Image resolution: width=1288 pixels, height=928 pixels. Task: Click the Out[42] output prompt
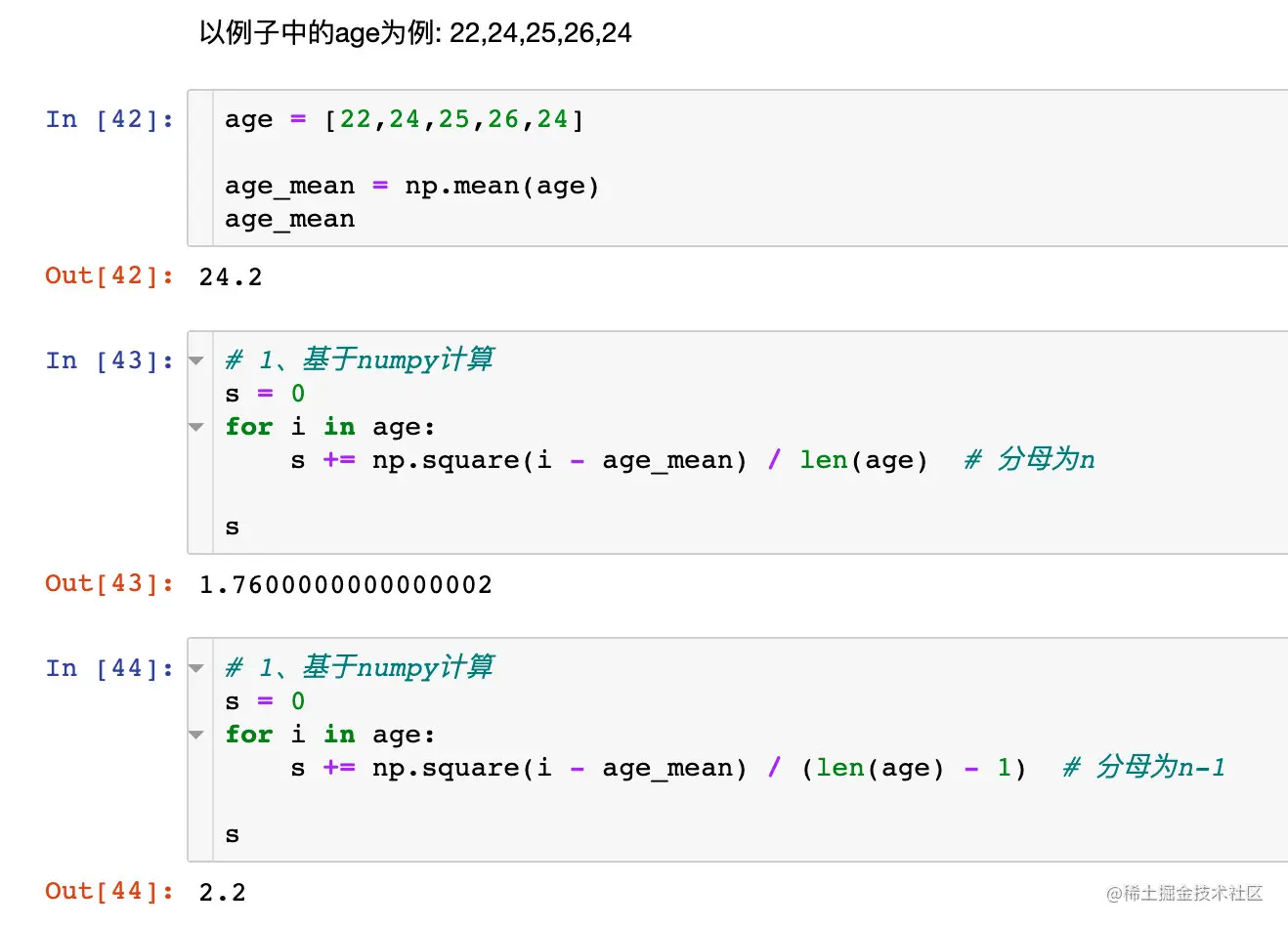109,275
